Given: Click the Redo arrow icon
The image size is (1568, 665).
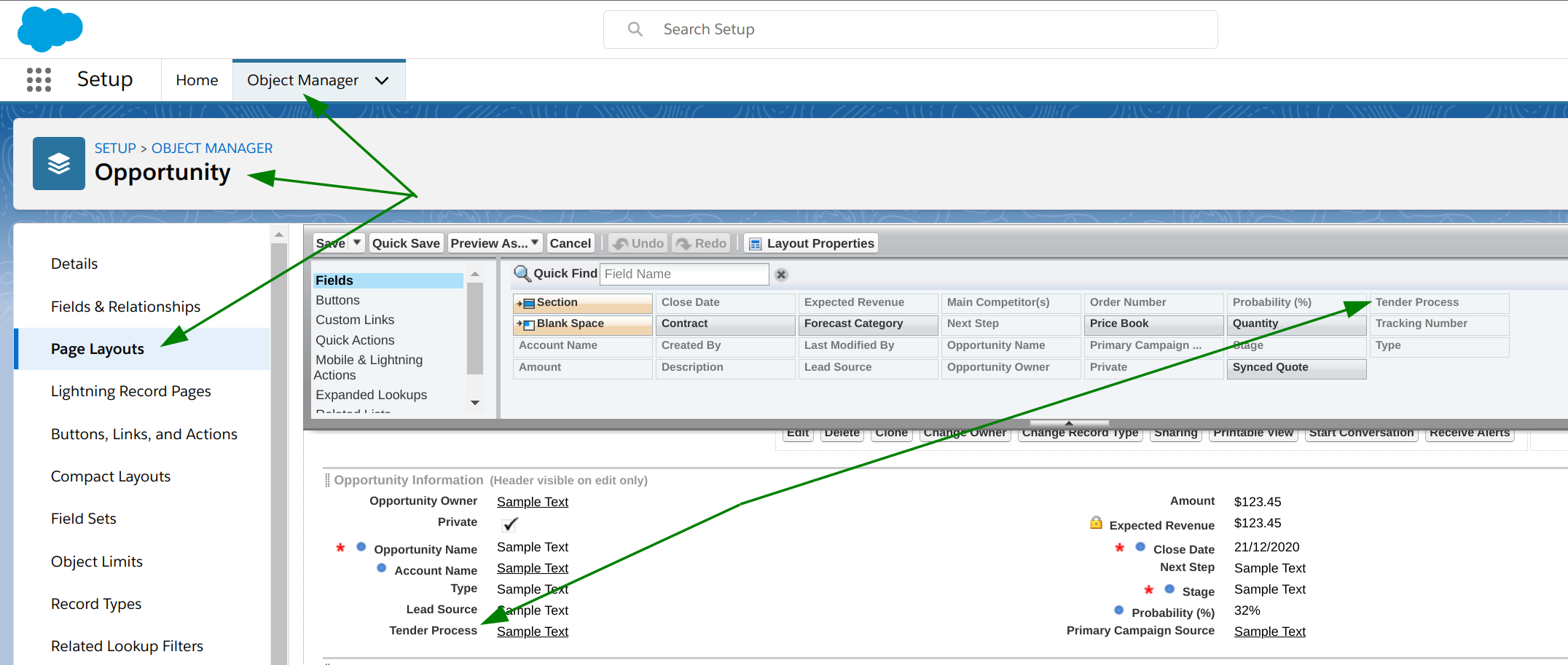Looking at the screenshot, I should (x=683, y=244).
